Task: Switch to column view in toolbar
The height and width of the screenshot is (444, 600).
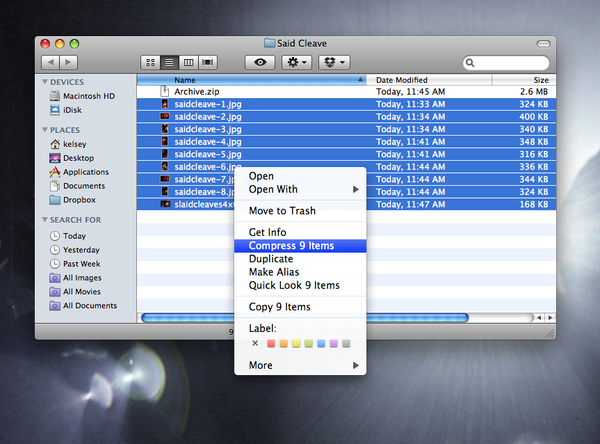Action: pyautogui.click(x=190, y=62)
